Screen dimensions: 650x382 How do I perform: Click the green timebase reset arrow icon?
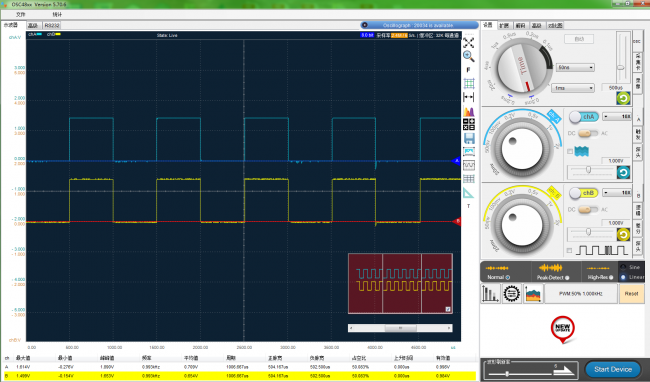(x=623, y=98)
